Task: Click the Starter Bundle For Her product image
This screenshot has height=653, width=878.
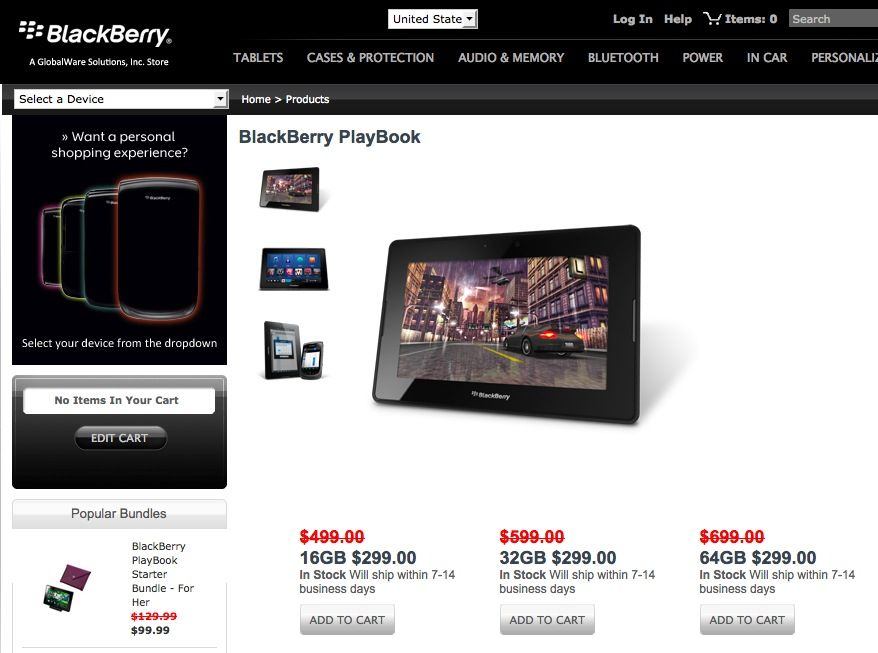Action: point(67,587)
